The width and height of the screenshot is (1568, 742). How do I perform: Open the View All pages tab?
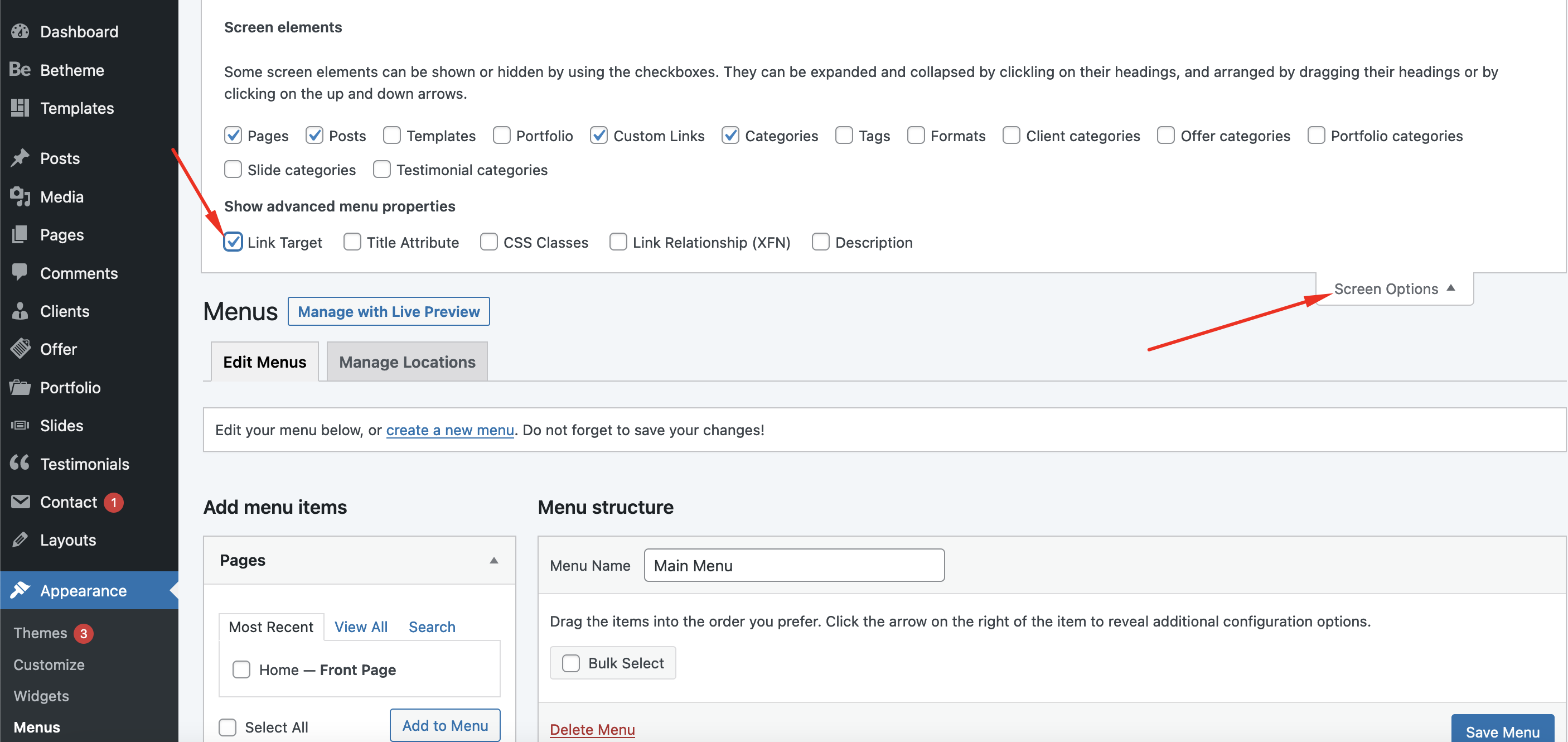click(x=361, y=627)
